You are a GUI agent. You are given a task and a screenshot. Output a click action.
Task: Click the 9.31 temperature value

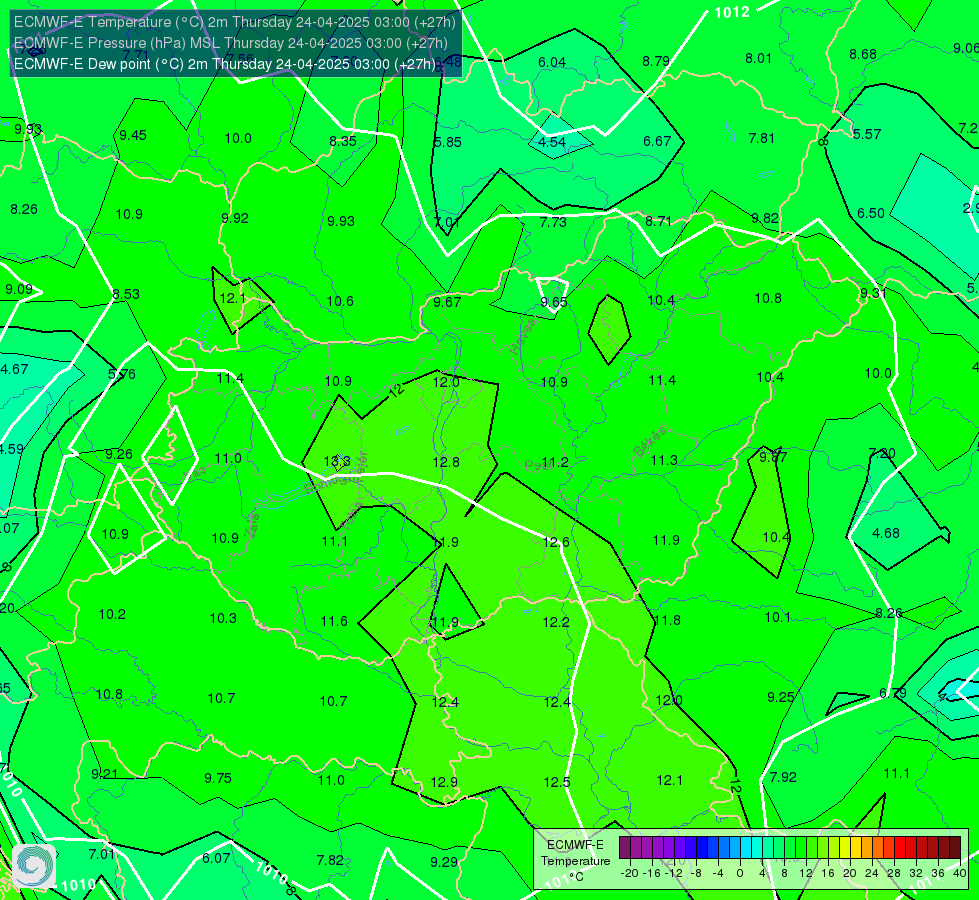[x=873, y=293]
